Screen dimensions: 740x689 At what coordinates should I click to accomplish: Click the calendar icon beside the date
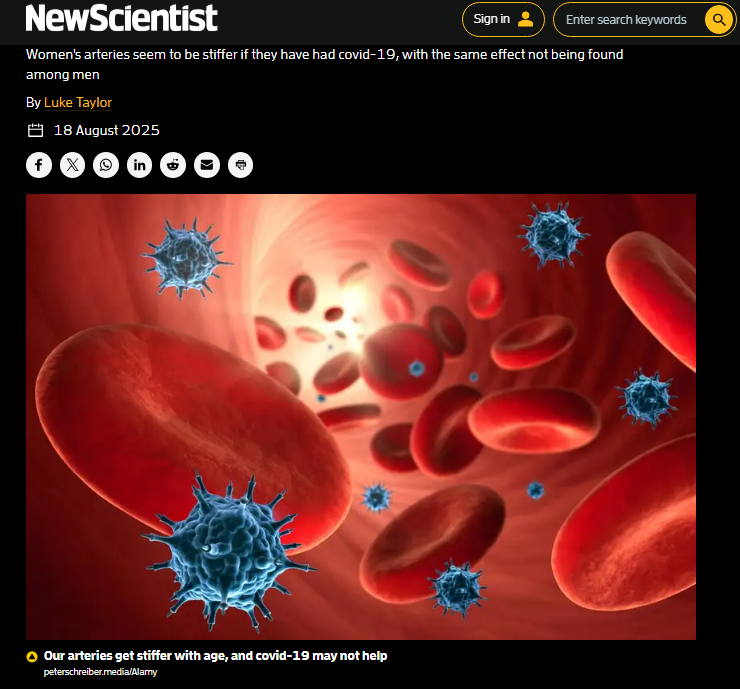35,130
